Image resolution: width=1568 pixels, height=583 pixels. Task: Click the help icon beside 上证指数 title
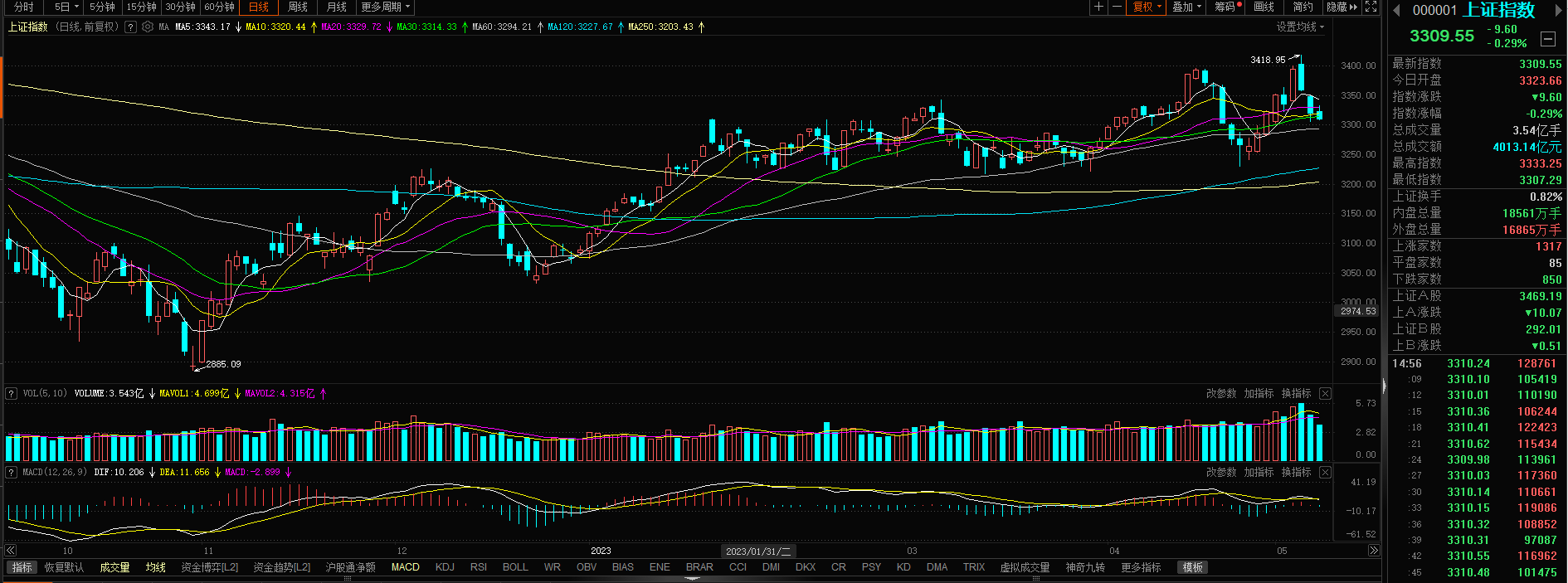[130, 27]
